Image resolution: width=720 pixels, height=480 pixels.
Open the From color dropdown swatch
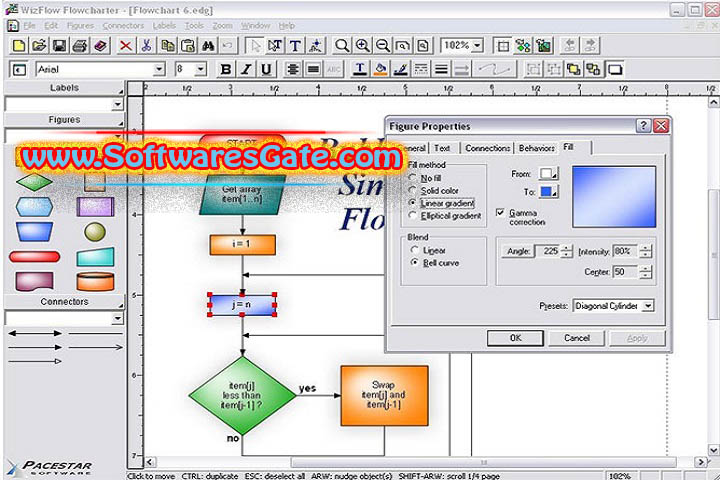[548, 174]
